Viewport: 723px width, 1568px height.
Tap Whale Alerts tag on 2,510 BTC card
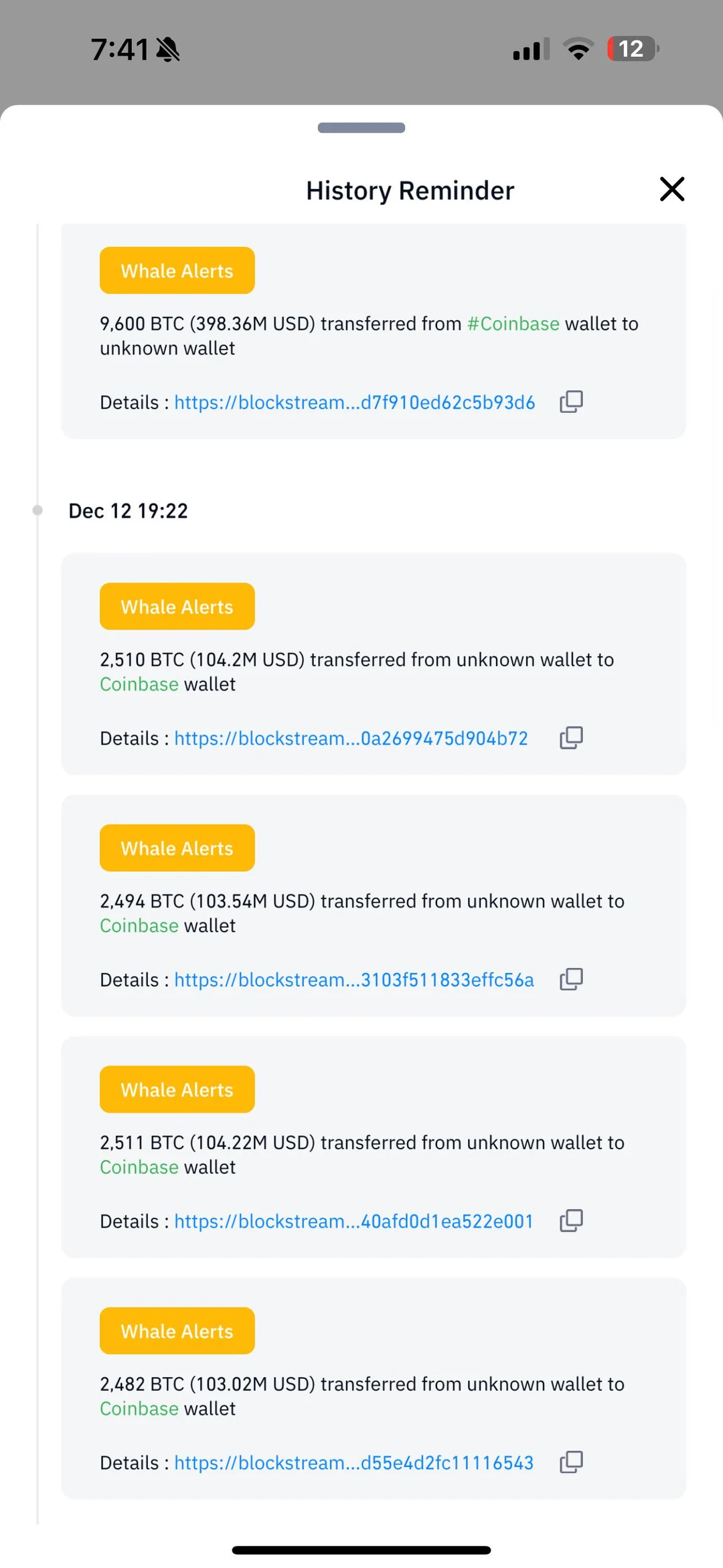tap(177, 607)
